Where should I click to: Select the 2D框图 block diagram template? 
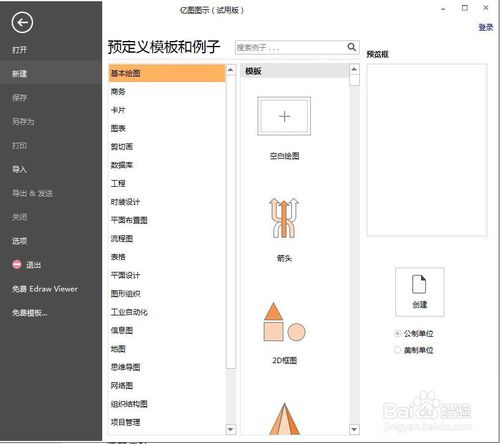pyautogui.click(x=284, y=322)
